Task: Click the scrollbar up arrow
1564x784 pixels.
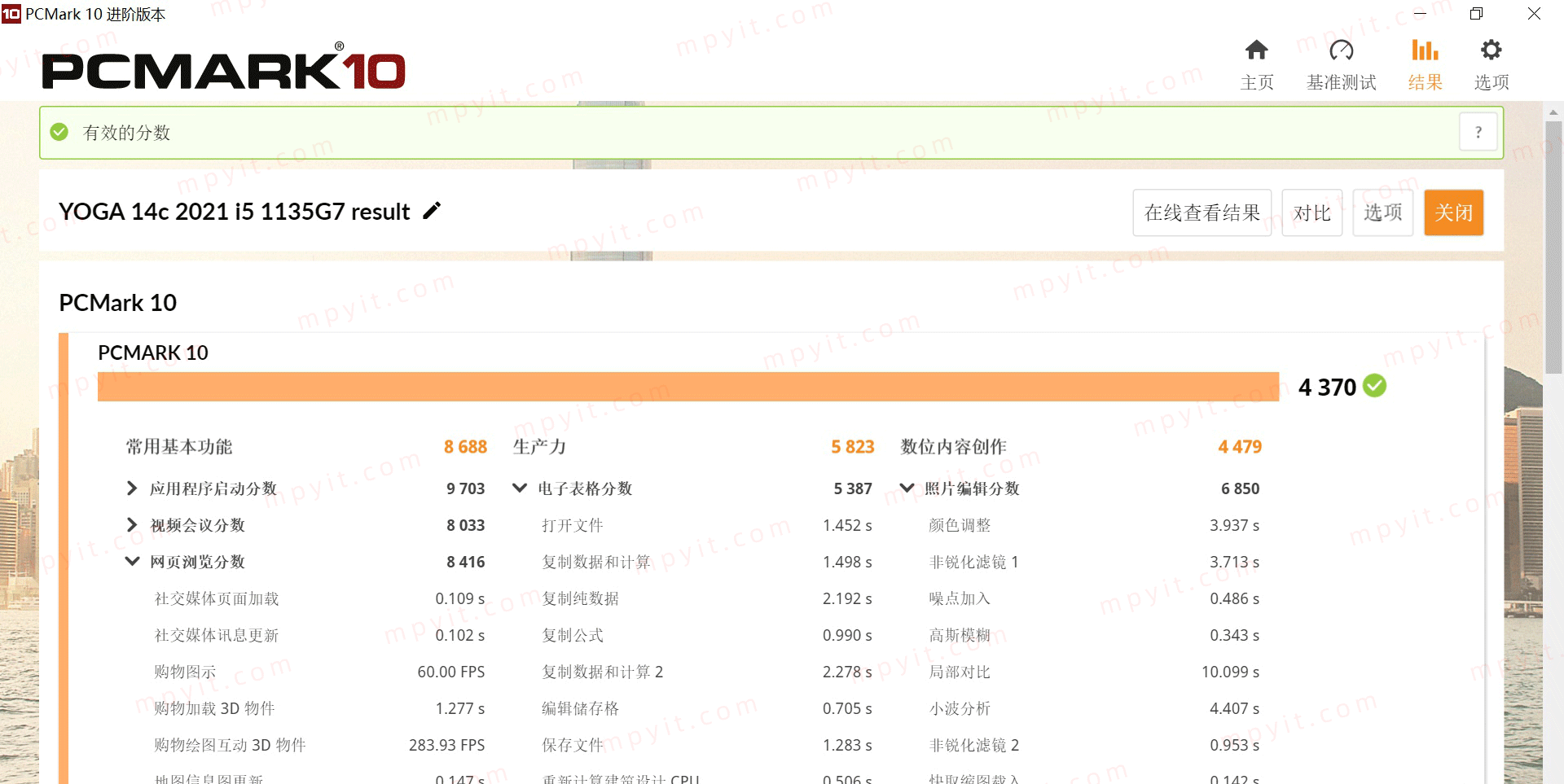Action: pos(1553,112)
